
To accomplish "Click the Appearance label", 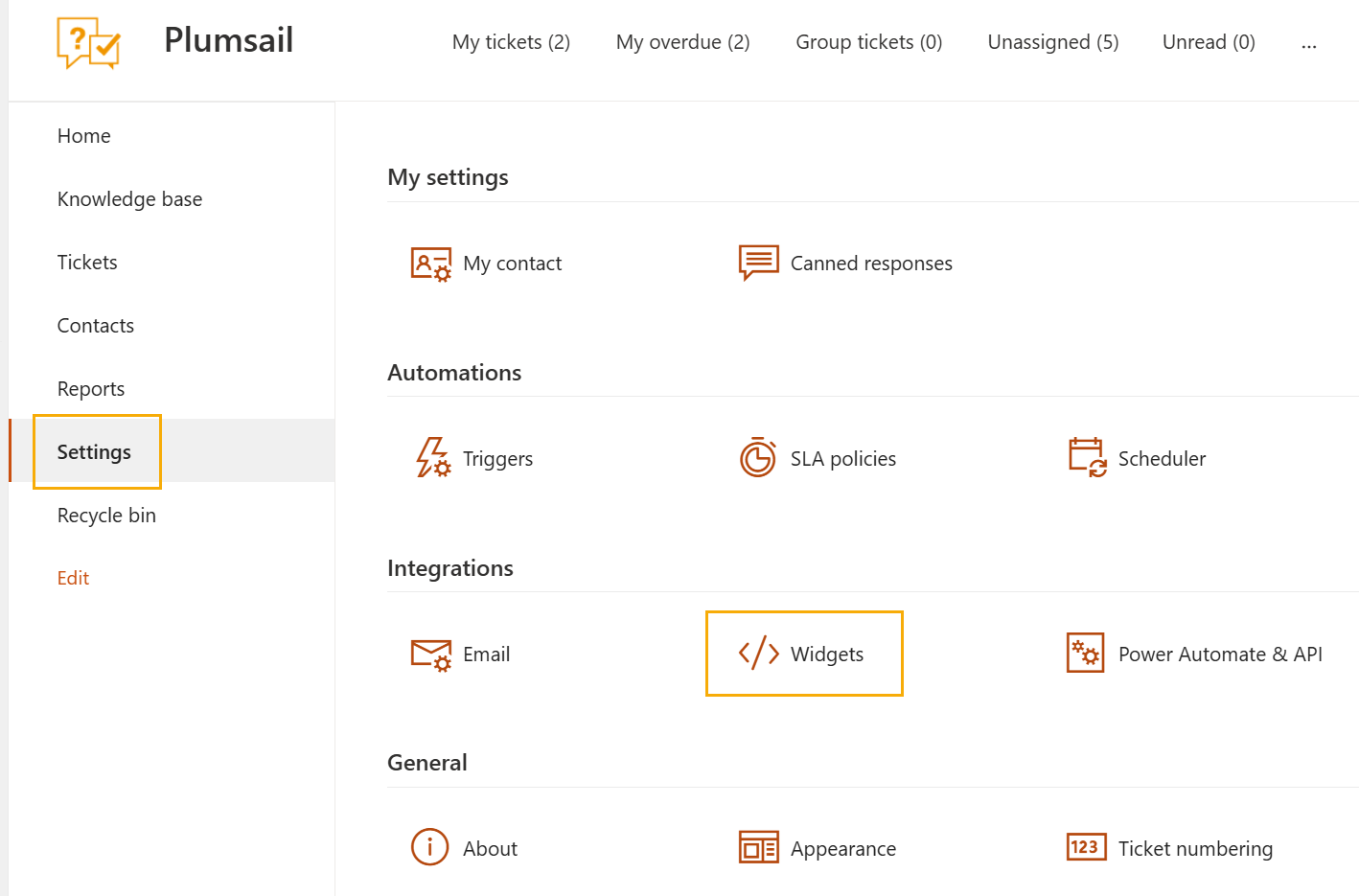I will (x=843, y=849).
